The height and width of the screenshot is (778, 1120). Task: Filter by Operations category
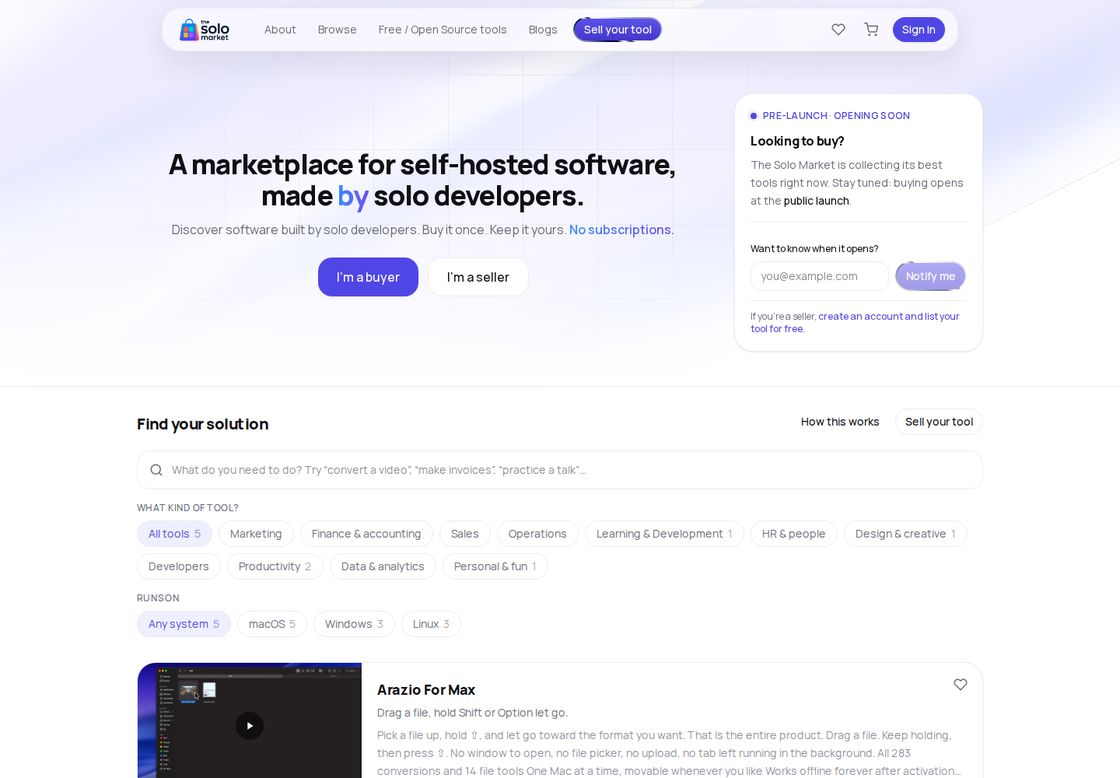pyautogui.click(x=537, y=534)
